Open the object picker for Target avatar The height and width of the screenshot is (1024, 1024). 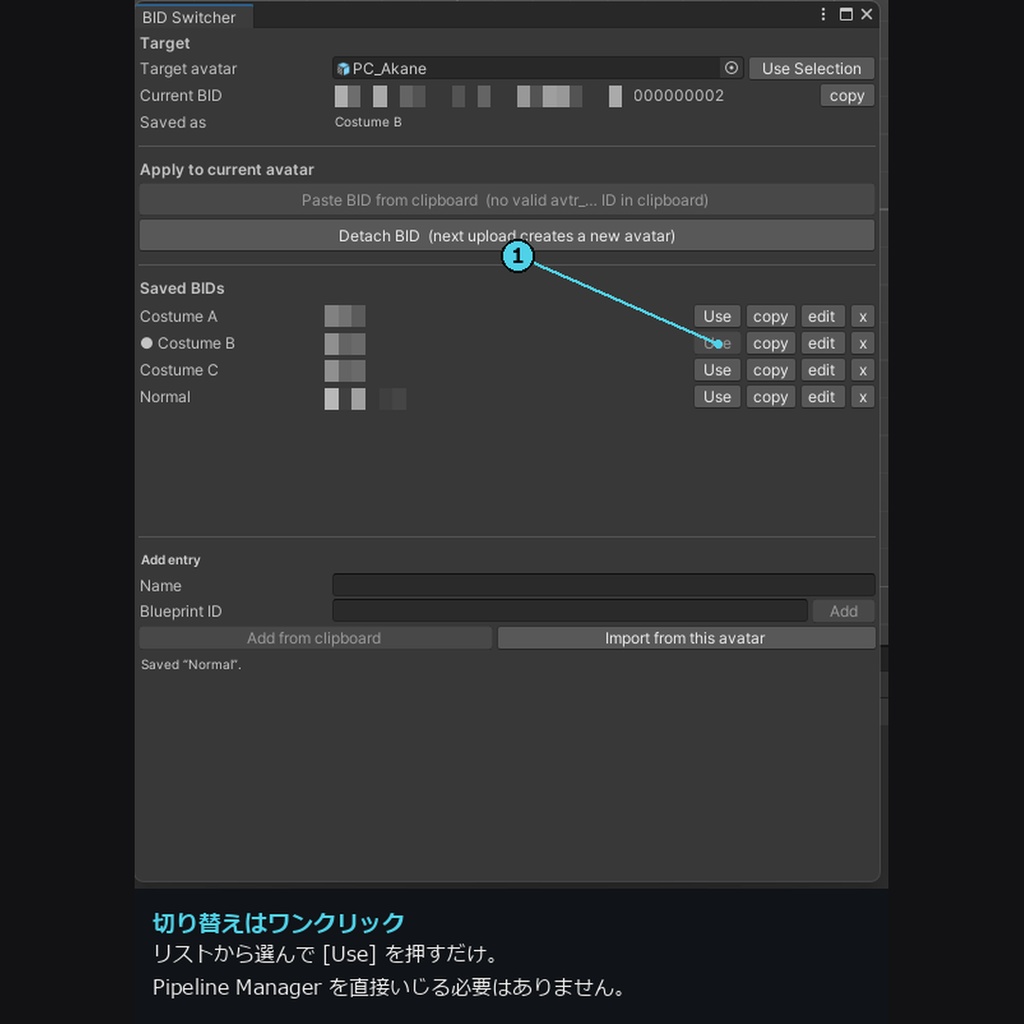[x=731, y=68]
